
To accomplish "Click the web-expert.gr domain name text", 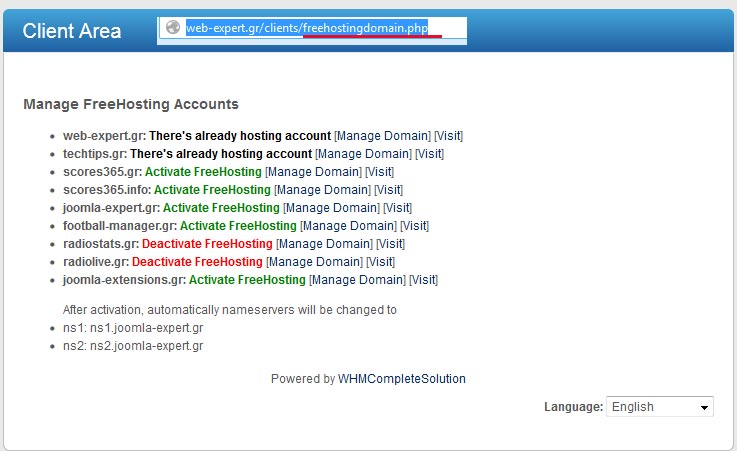I will tap(104, 136).
